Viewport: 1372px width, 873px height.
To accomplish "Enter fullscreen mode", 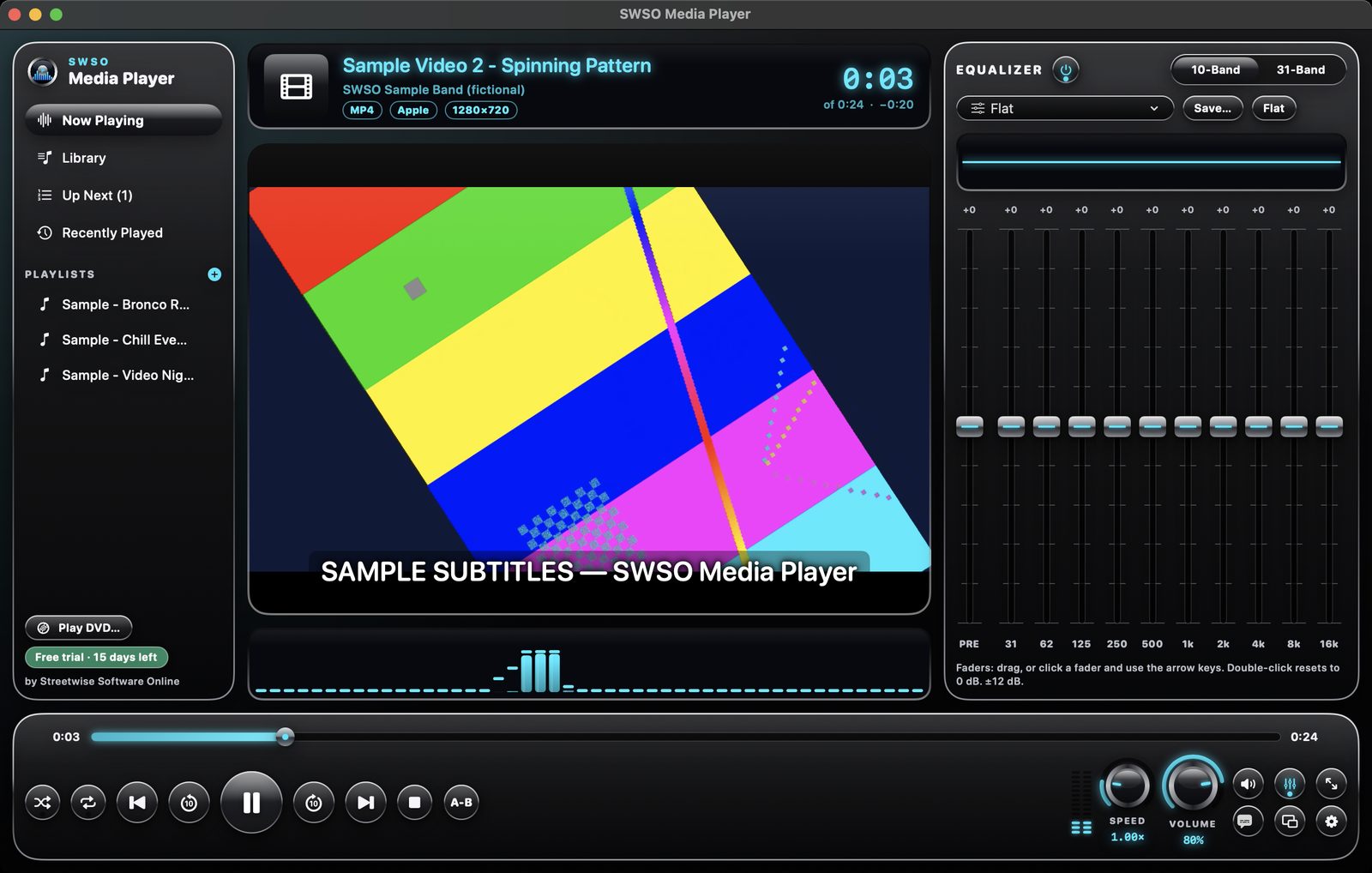I will click(x=1331, y=783).
